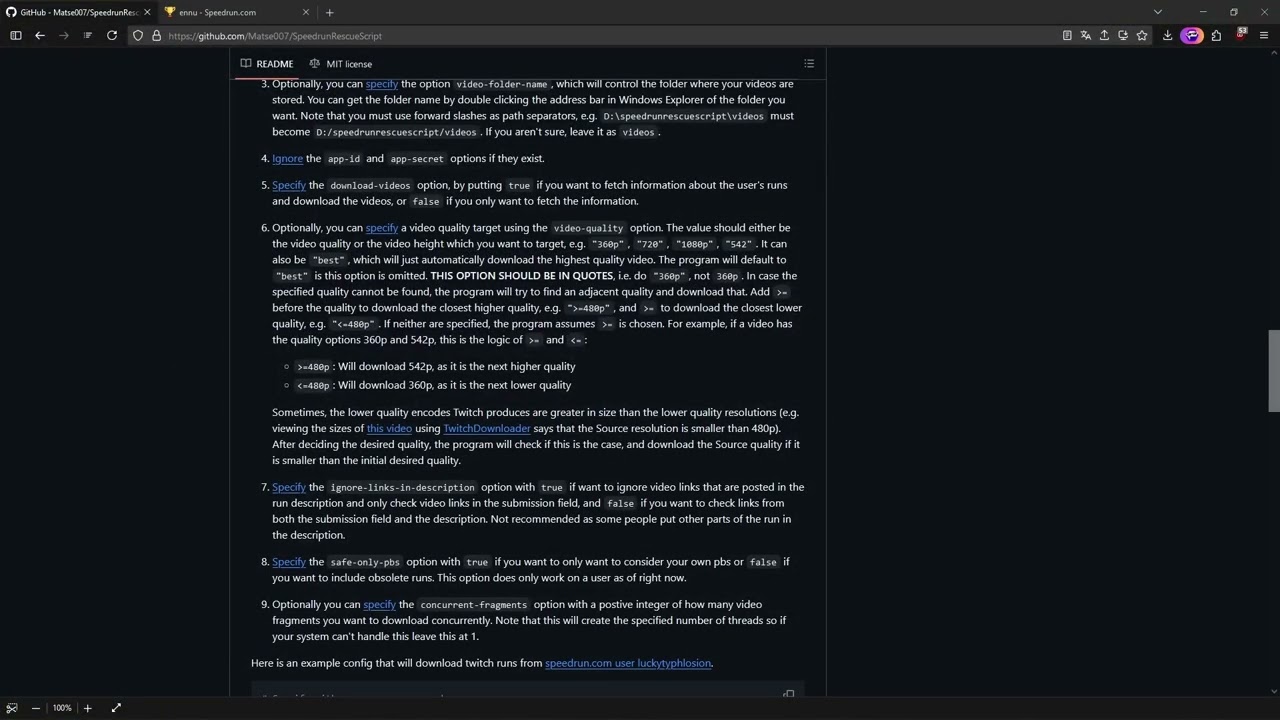The width and height of the screenshot is (1280, 720).
Task: Expand the list-all-tabs dropdown chevron
Action: pyautogui.click(x=1157, y=12)
